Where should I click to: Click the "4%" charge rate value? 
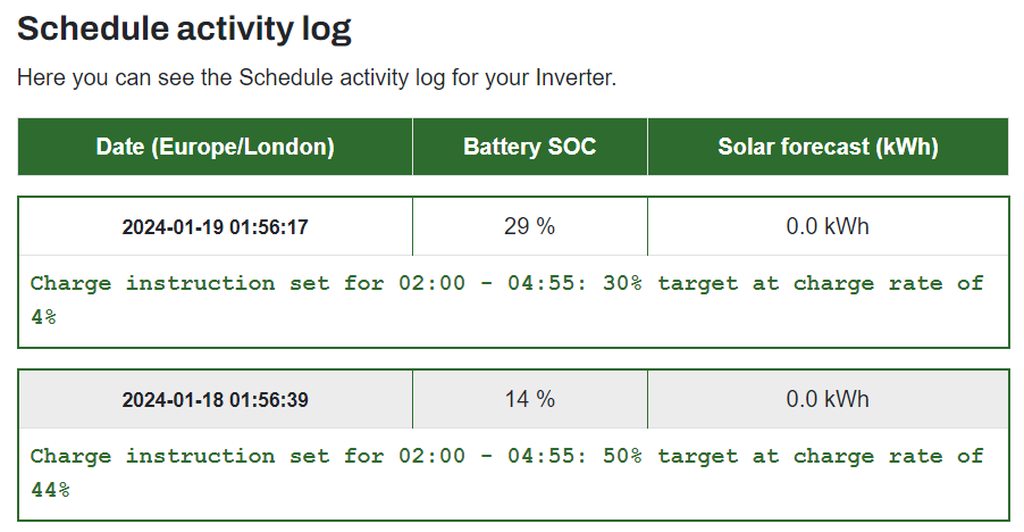pyautogui.click(x=43, y=317)
